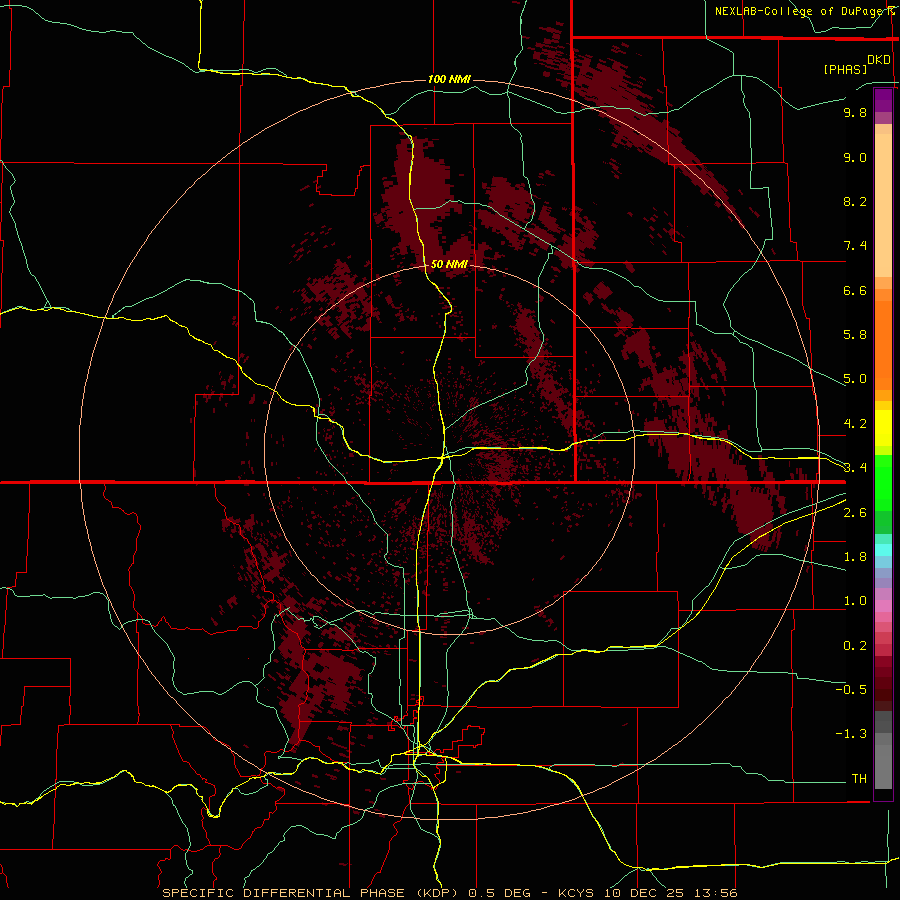Click the 9.8 value on the scale
The image size is (900, 900).
click(x=855, y=112)
